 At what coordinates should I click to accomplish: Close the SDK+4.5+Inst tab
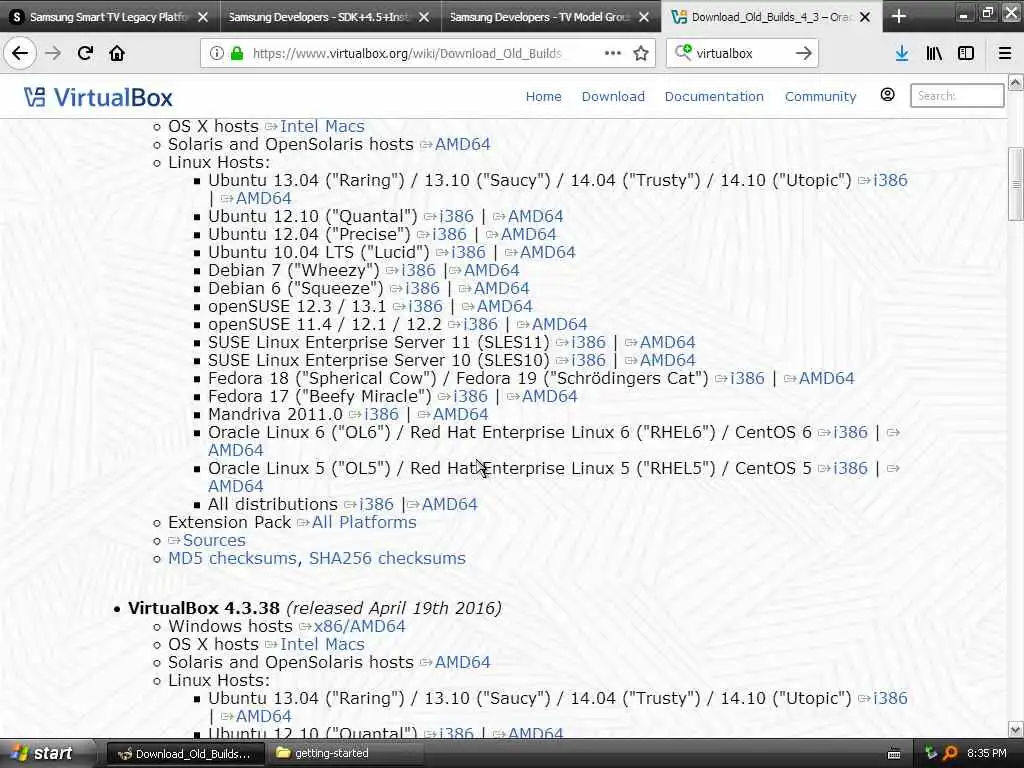click(x=424, y=17)
